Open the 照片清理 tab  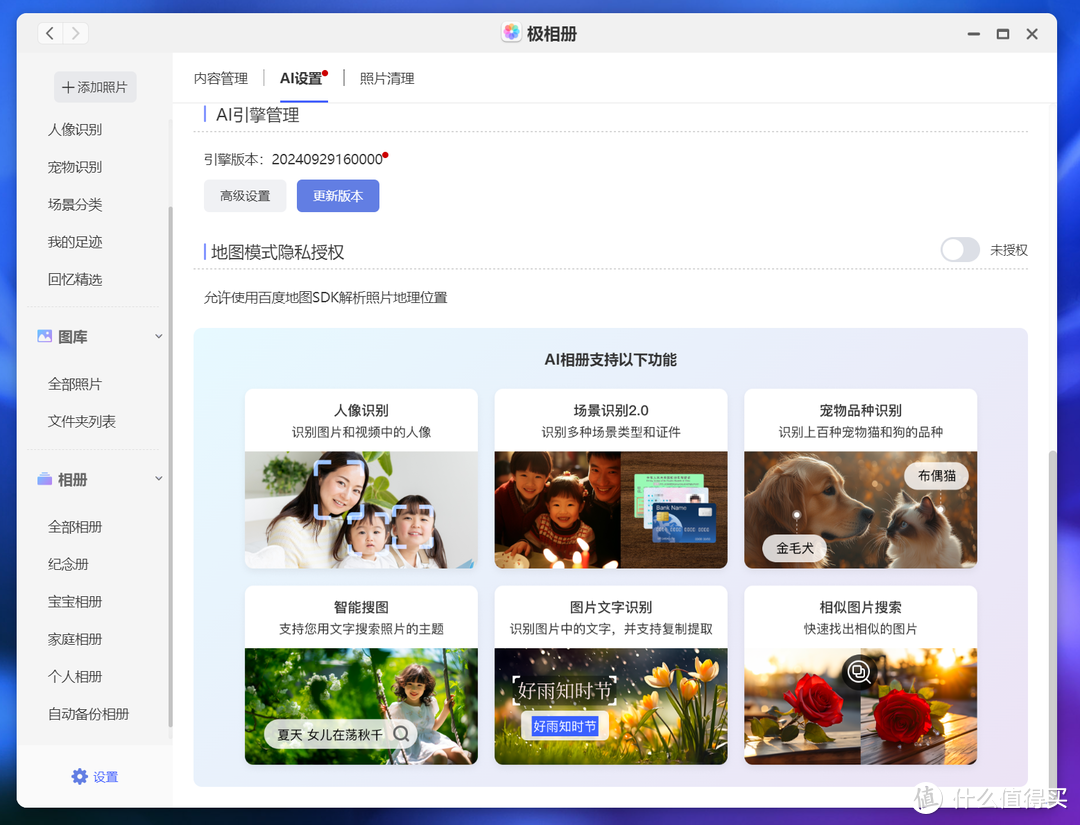[387, 78]
